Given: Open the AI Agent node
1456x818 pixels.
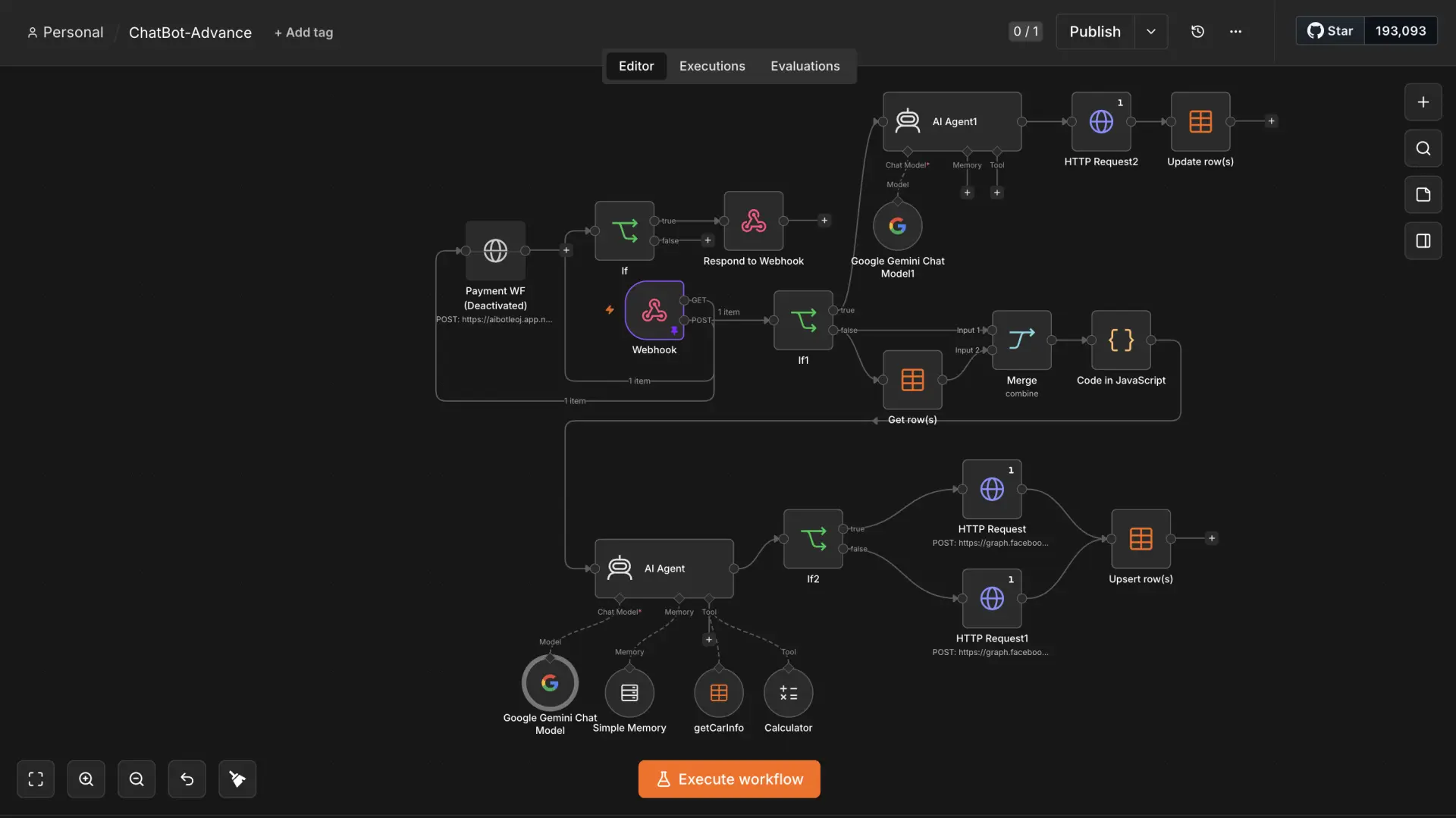Looking at the screenshot, I should (664, 569).
